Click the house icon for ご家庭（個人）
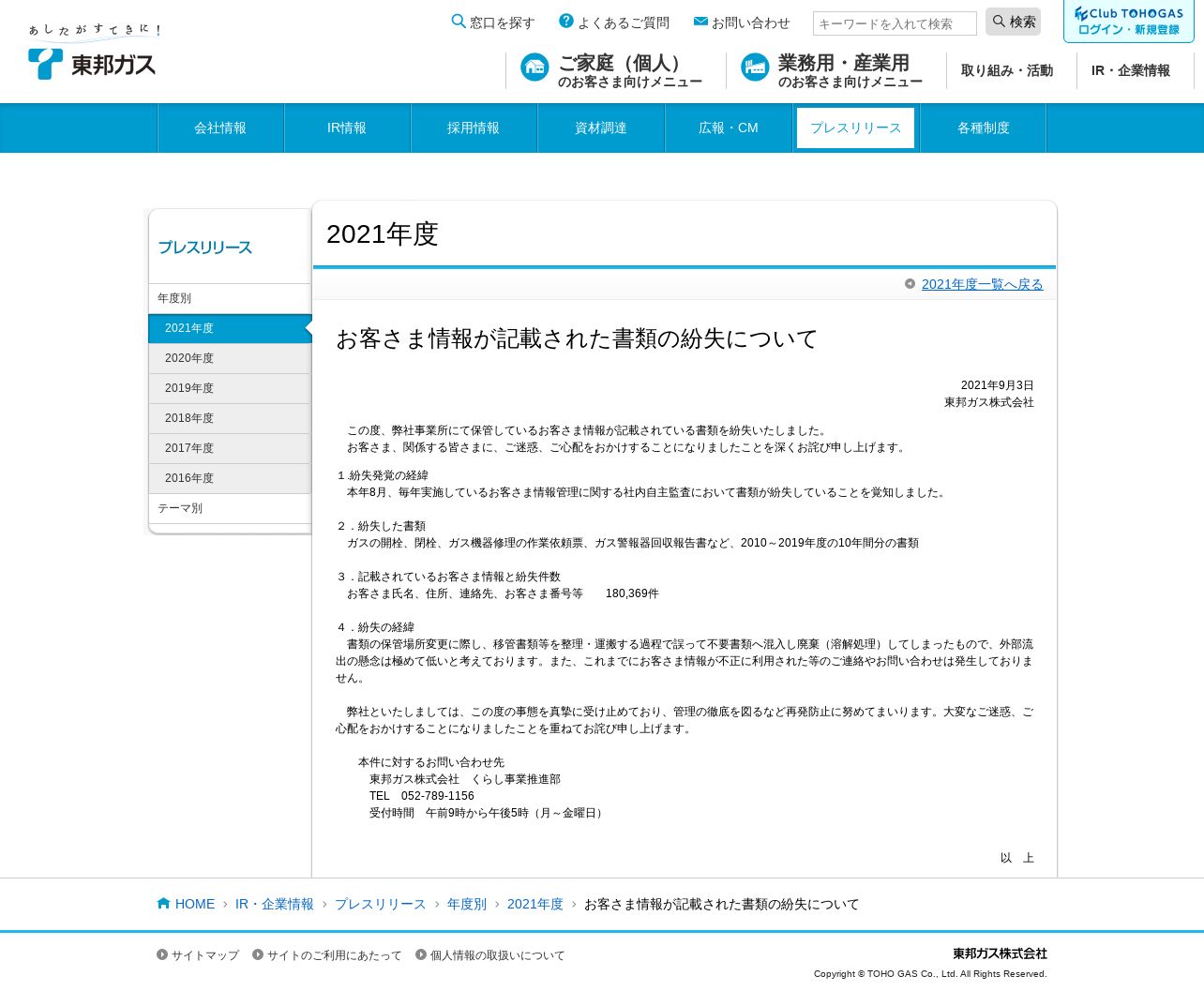The height and width of the screenshot is (991, 1204). click(x=534, y=68)
